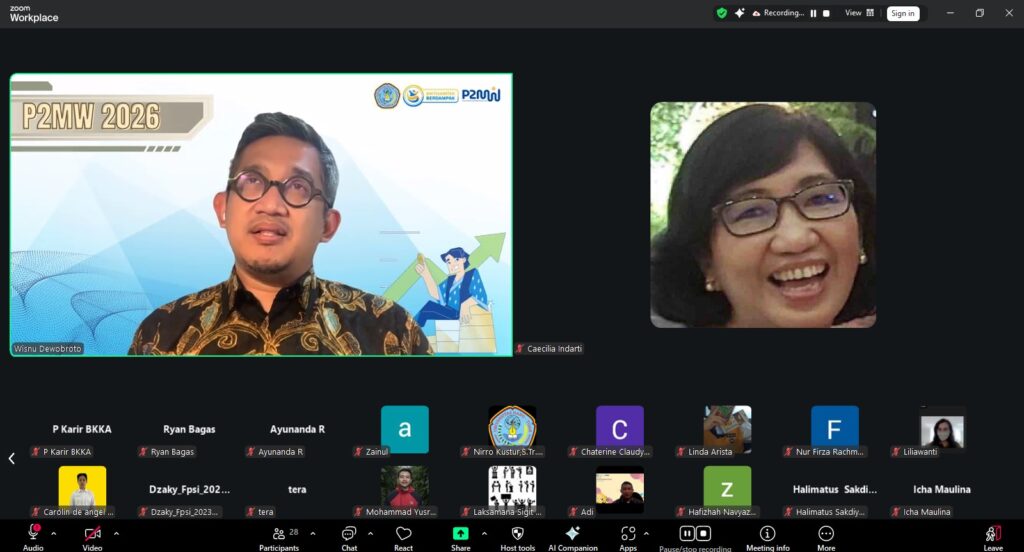
Task: Expand share options arrow beside Share
Action: click(483, 533)
